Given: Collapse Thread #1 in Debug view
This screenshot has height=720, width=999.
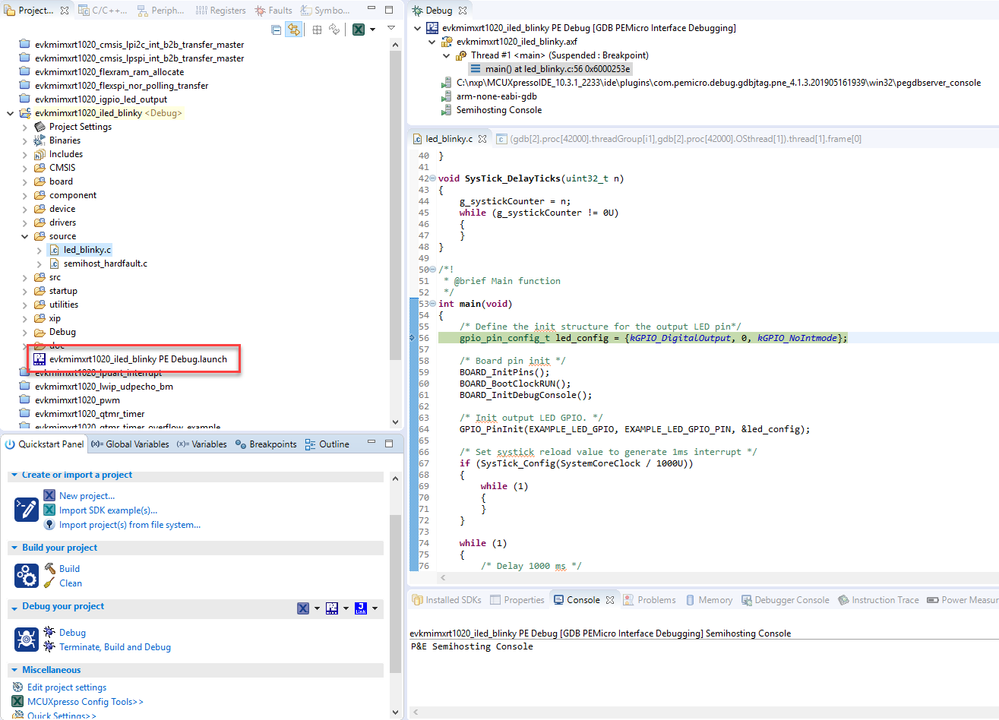Looking at the screenshot, I should pos(447,55).
